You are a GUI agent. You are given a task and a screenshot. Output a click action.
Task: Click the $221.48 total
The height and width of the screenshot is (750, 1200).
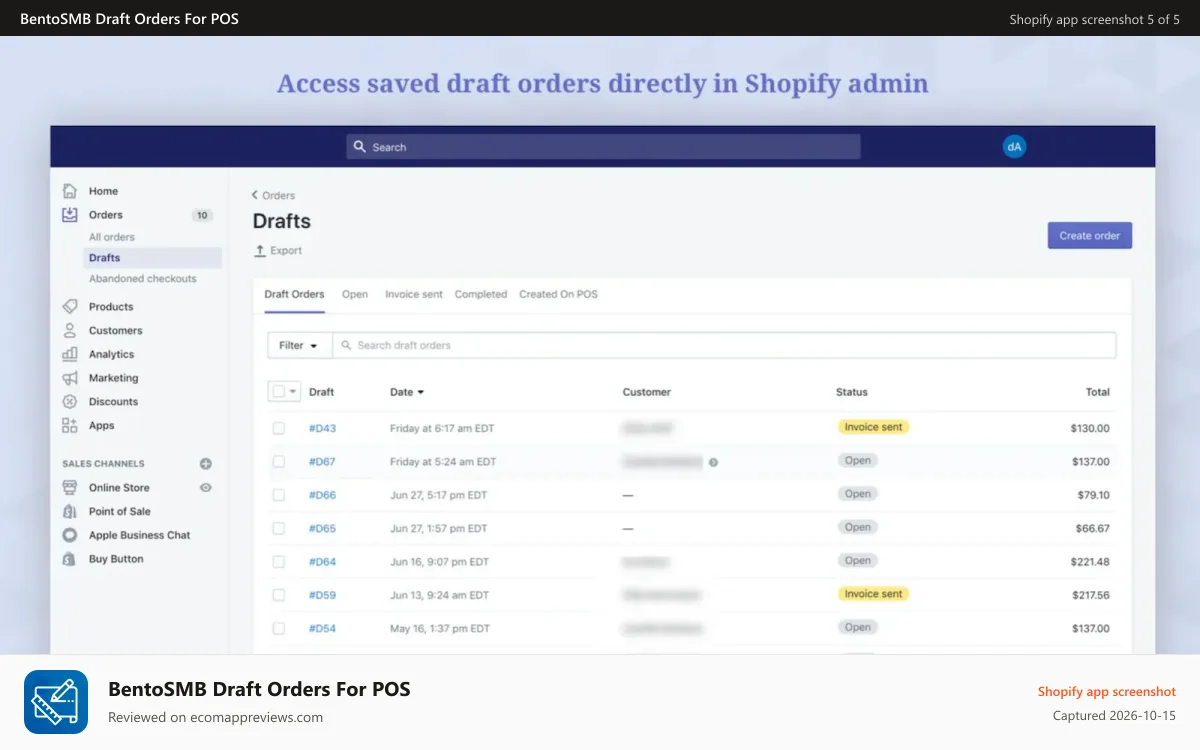[x=1090, y=562]
